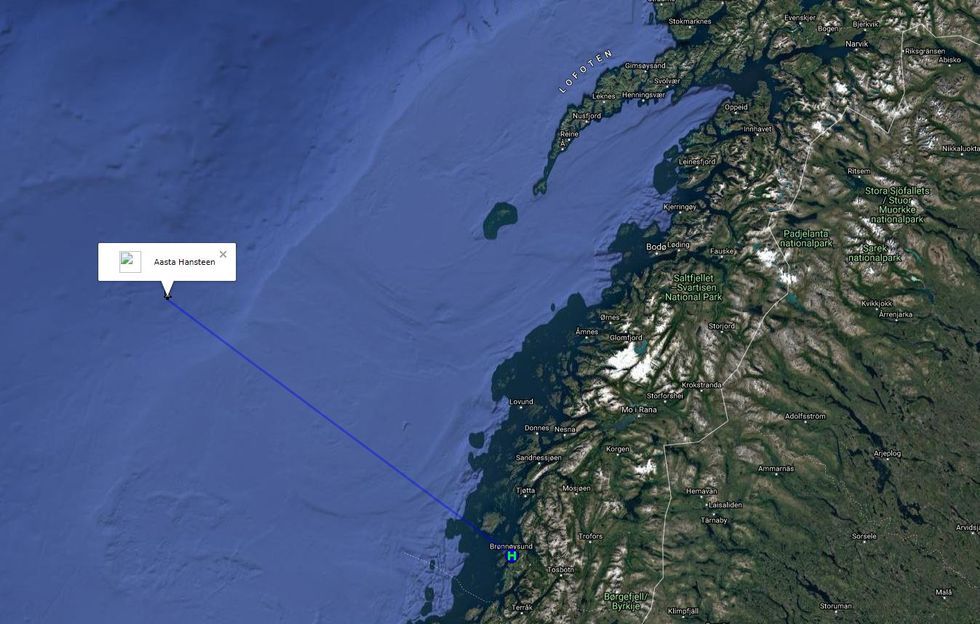Click the Padjelanta nationalpark label

[x=806, y=238]
